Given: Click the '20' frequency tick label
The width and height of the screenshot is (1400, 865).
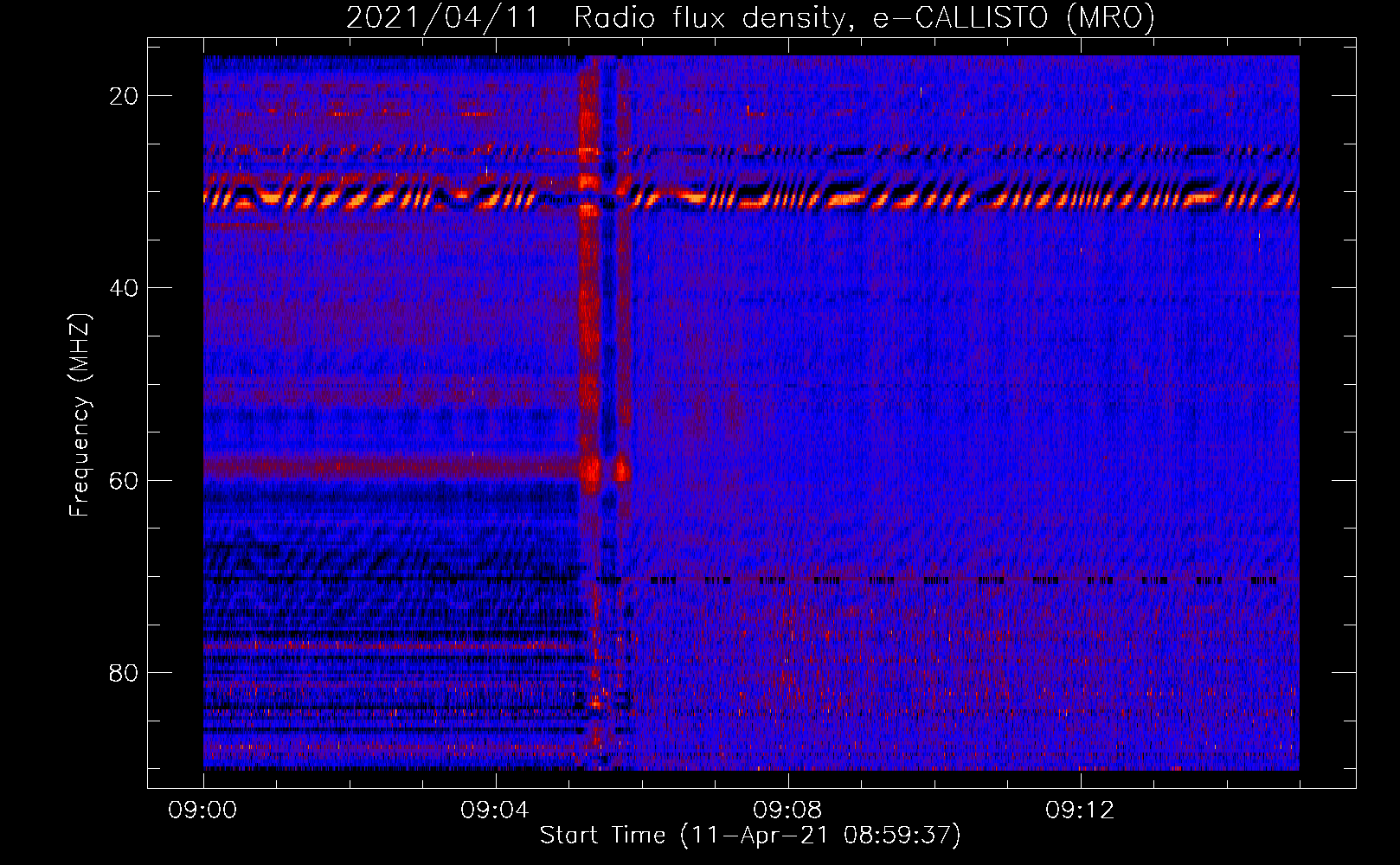Looking at the screenshot, I should tap(124, 96).
